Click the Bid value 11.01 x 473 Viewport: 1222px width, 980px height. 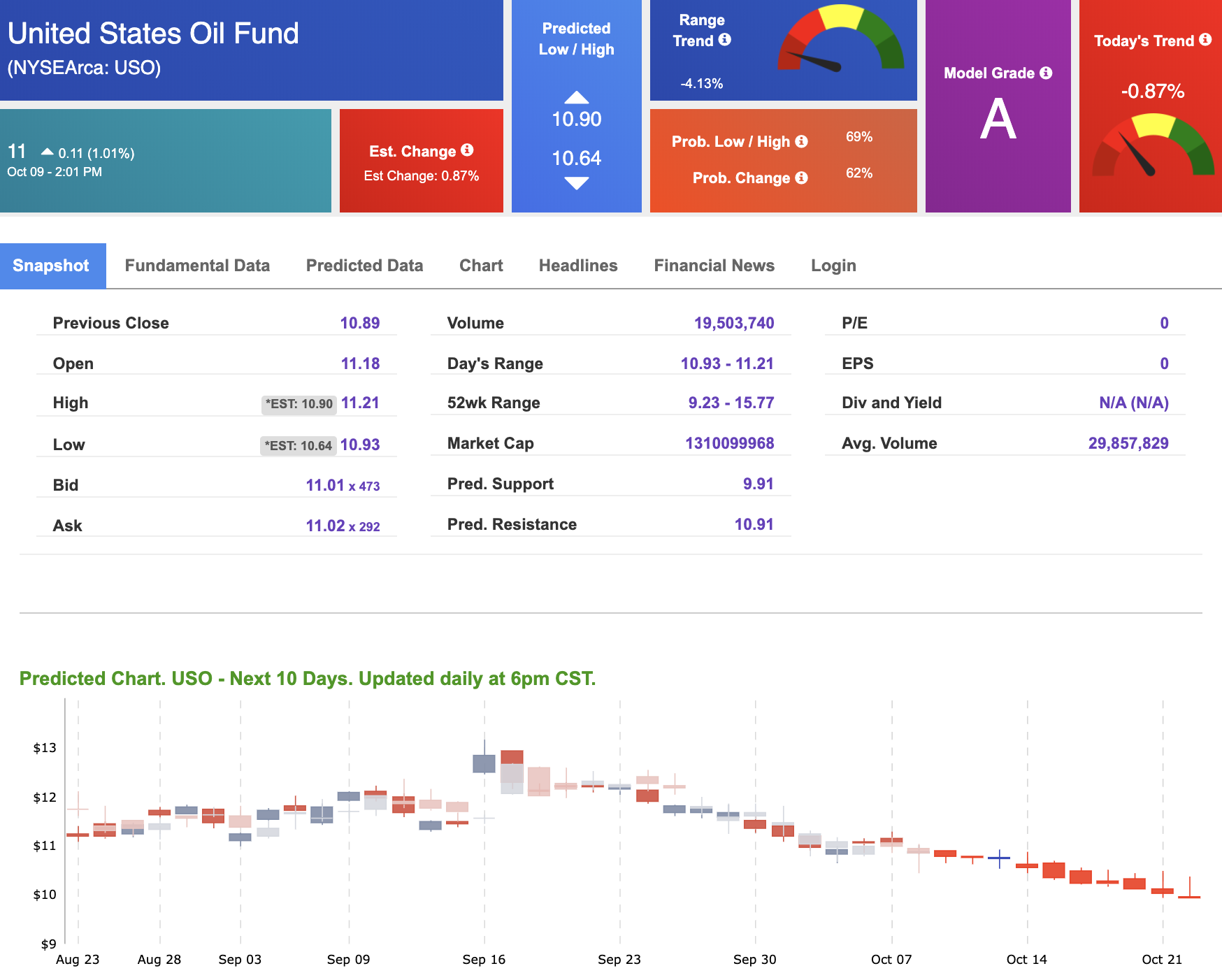pos(343,485)
